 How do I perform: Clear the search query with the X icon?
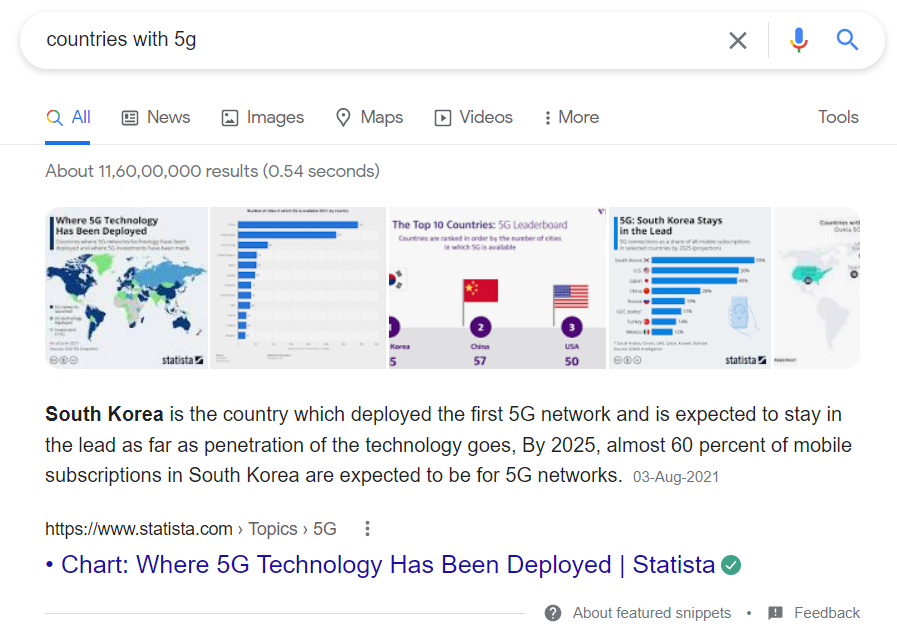tap(738, 40)
